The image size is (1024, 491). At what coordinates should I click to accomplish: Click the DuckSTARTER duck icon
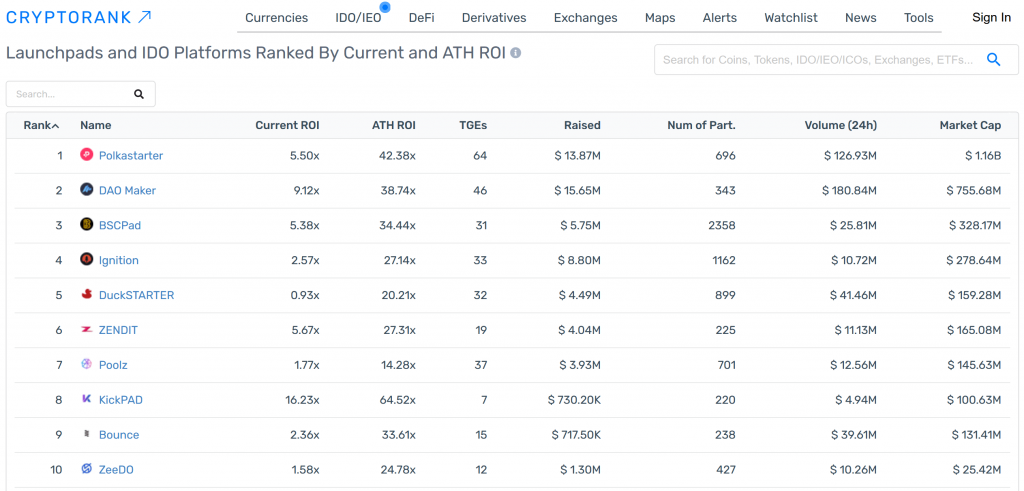[86, 294]
